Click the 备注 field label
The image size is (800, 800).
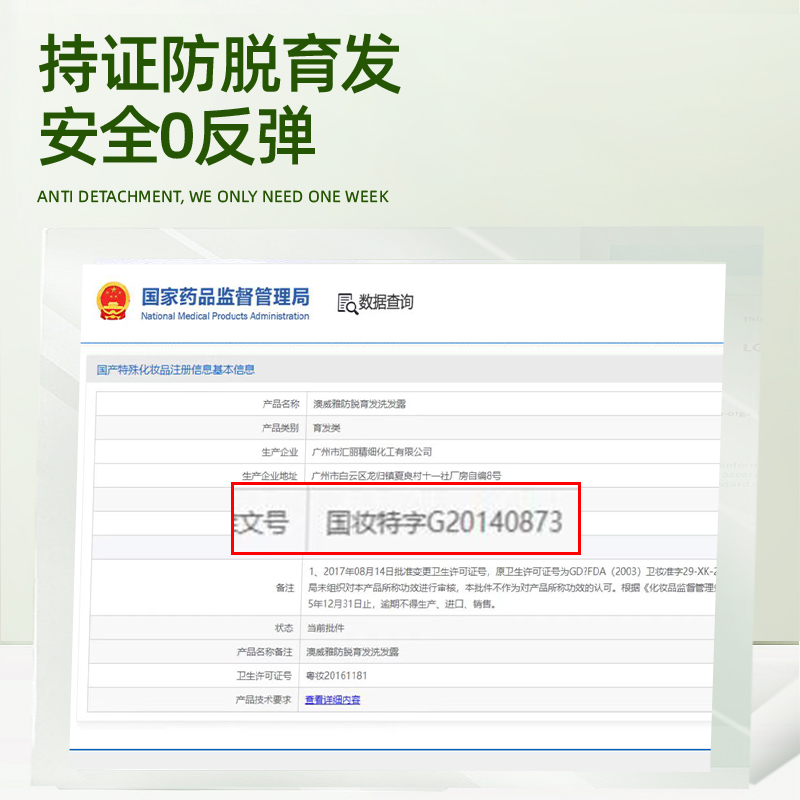pyautogui.click(x=285, y=588)
